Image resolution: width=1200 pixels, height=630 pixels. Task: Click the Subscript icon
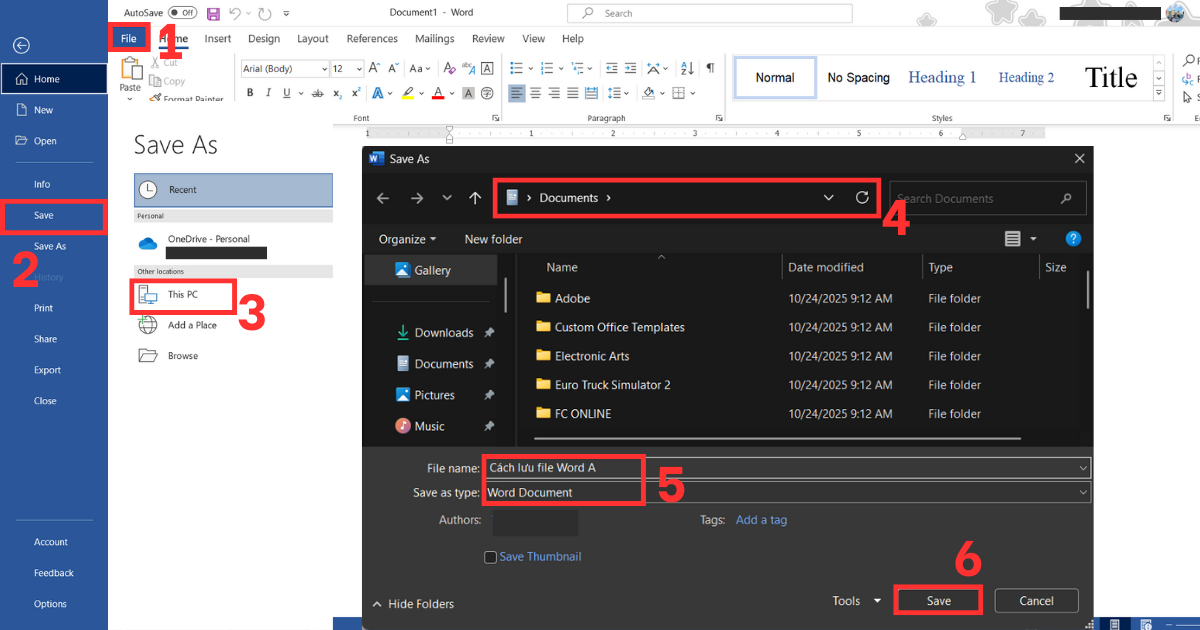(x=336, y=92)
